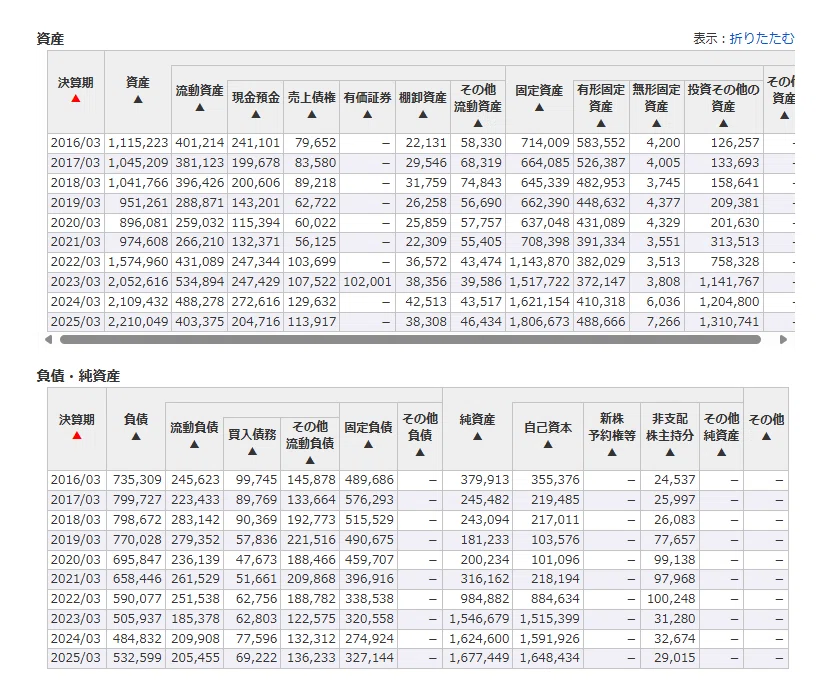The image size is (836, 680).
Task: Click equity value 1,648,434
Action: pyautogui.click(x=549, y=658)
